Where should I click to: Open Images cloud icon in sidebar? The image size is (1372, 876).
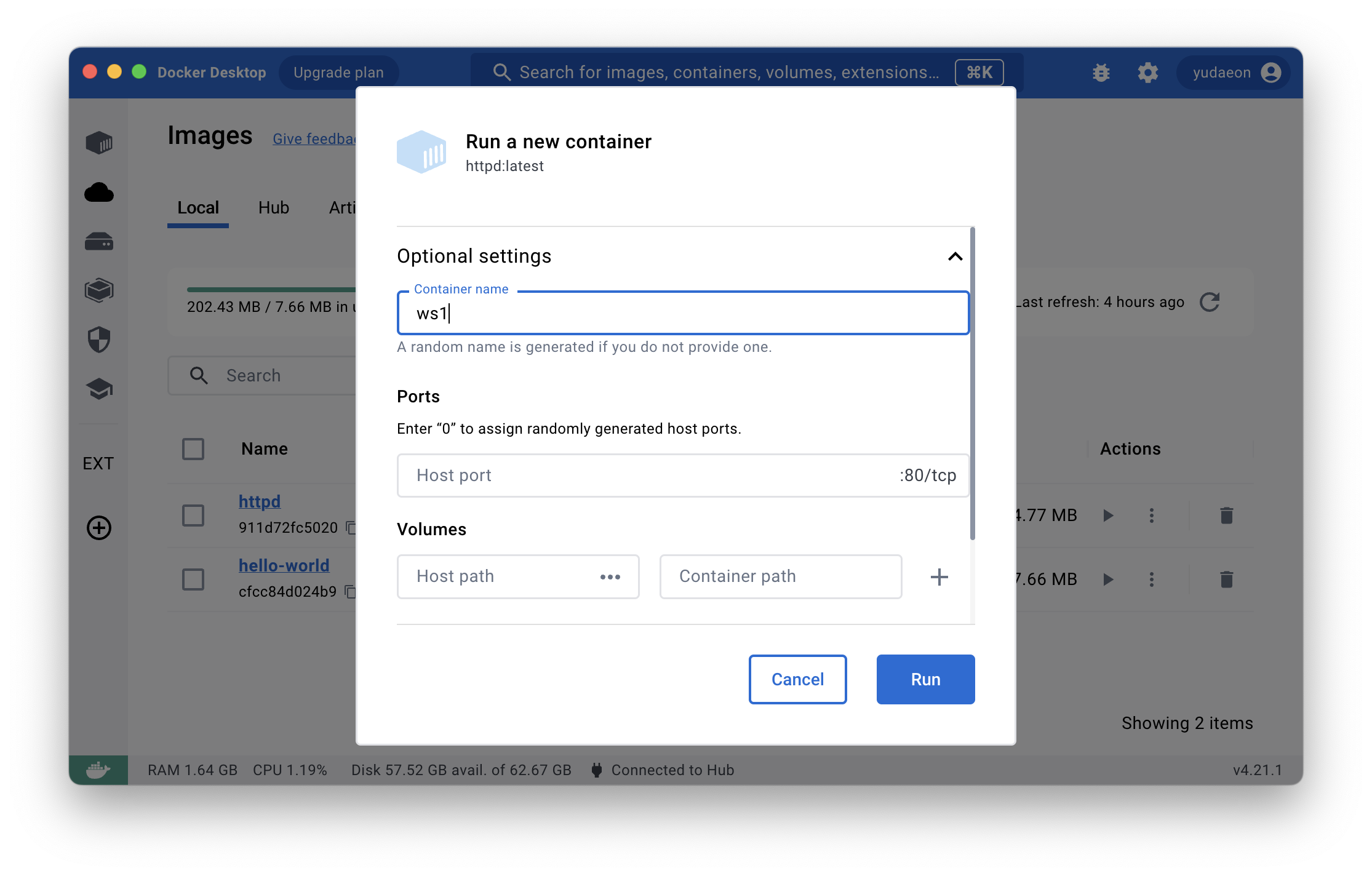[99, 193]
